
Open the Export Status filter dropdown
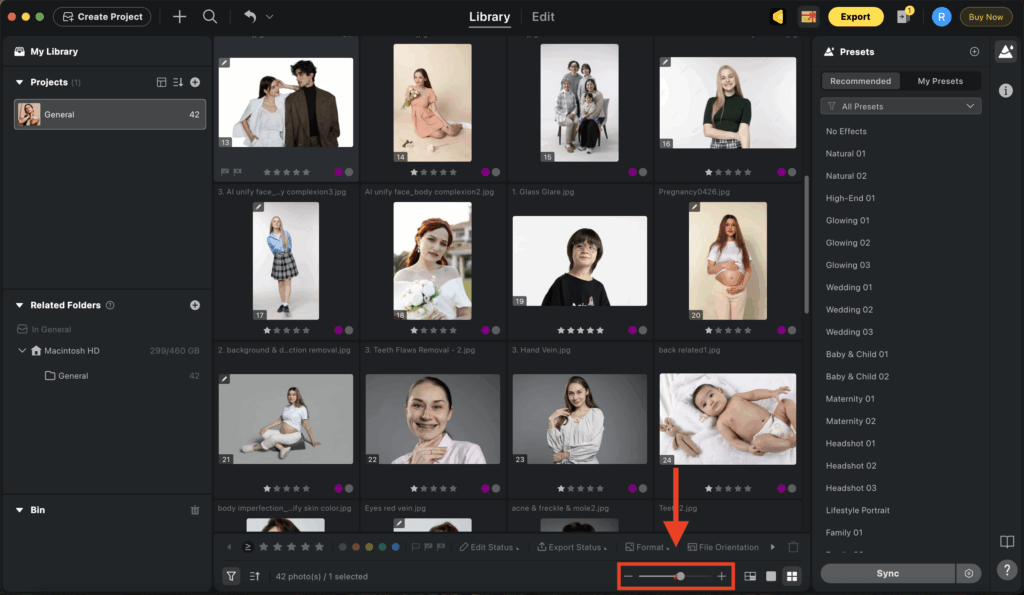(572, 547)
